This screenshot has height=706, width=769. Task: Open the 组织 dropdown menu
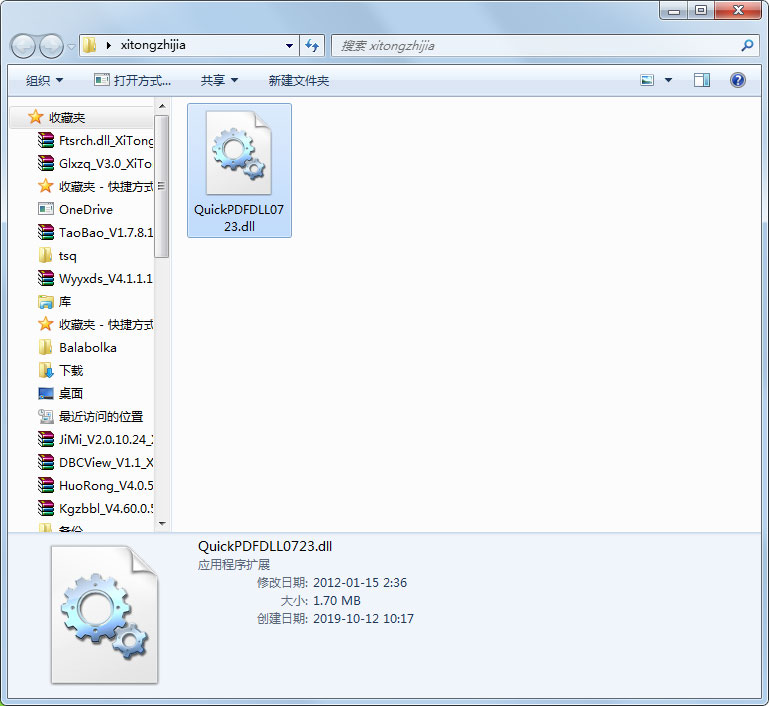pos(44,80)
